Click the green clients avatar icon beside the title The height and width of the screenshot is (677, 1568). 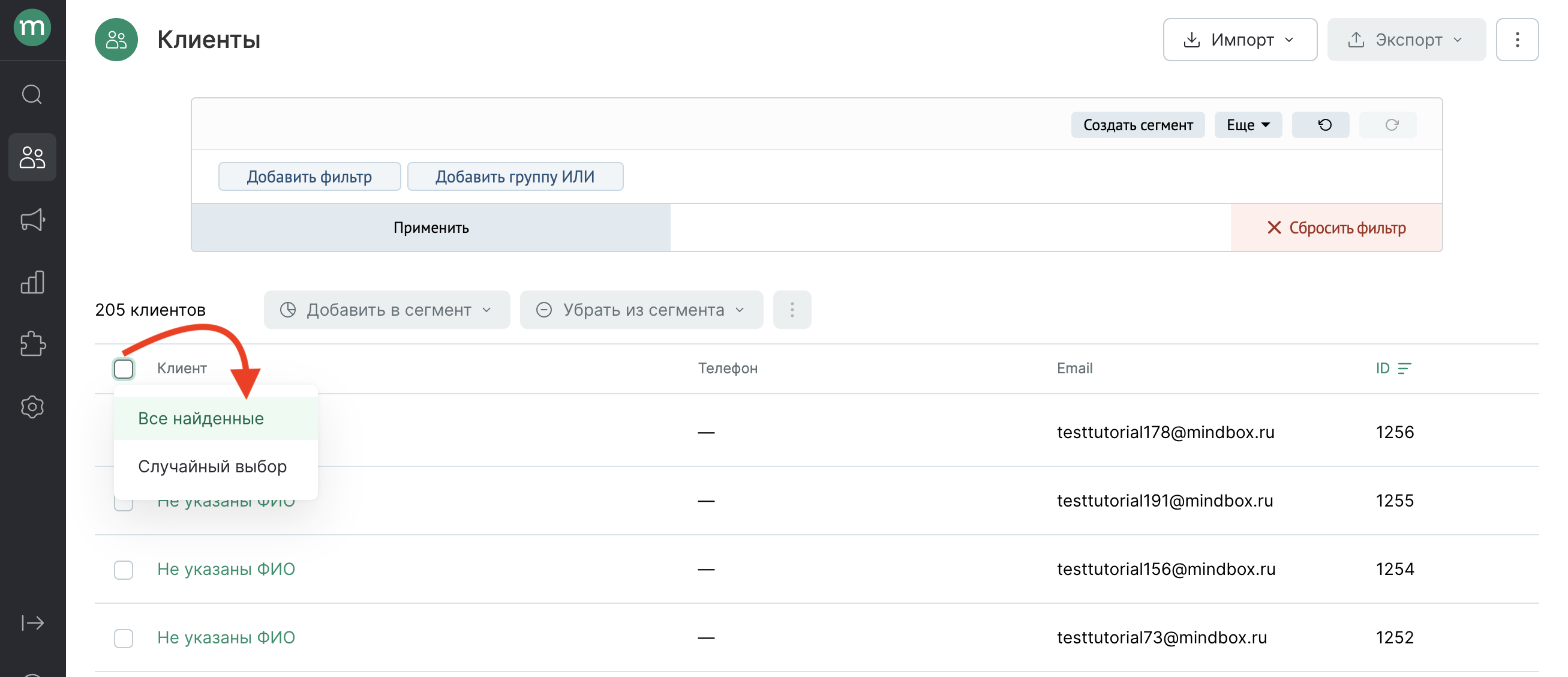tap(116, 40)
